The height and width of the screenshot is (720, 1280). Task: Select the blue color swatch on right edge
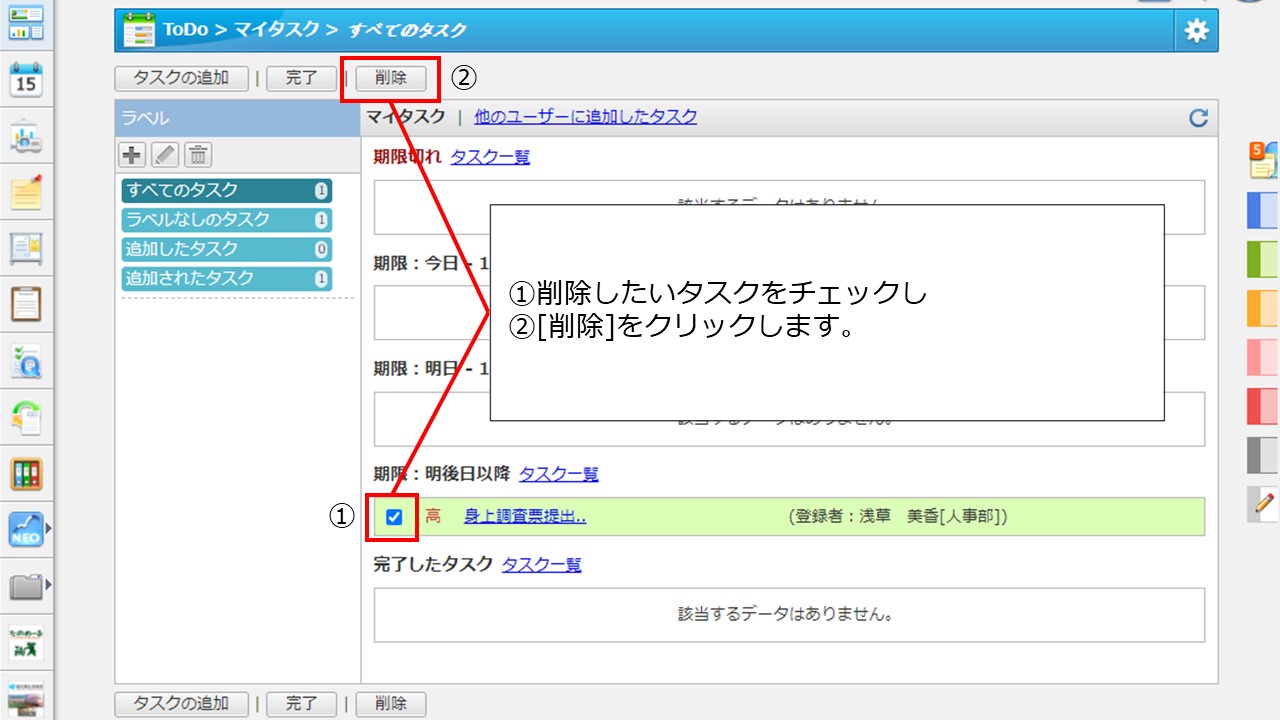1263,211
